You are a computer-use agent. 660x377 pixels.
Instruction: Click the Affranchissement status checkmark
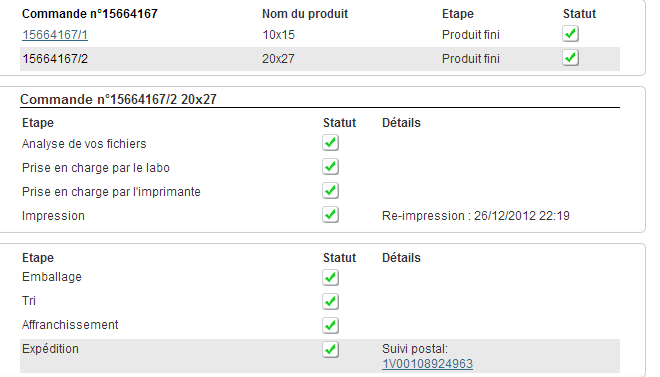330,325
